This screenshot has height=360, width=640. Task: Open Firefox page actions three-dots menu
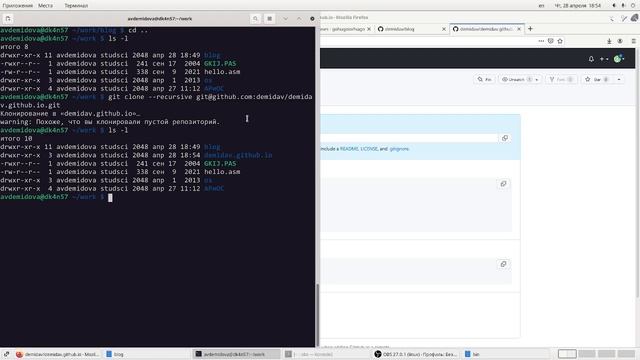point(541,41)
